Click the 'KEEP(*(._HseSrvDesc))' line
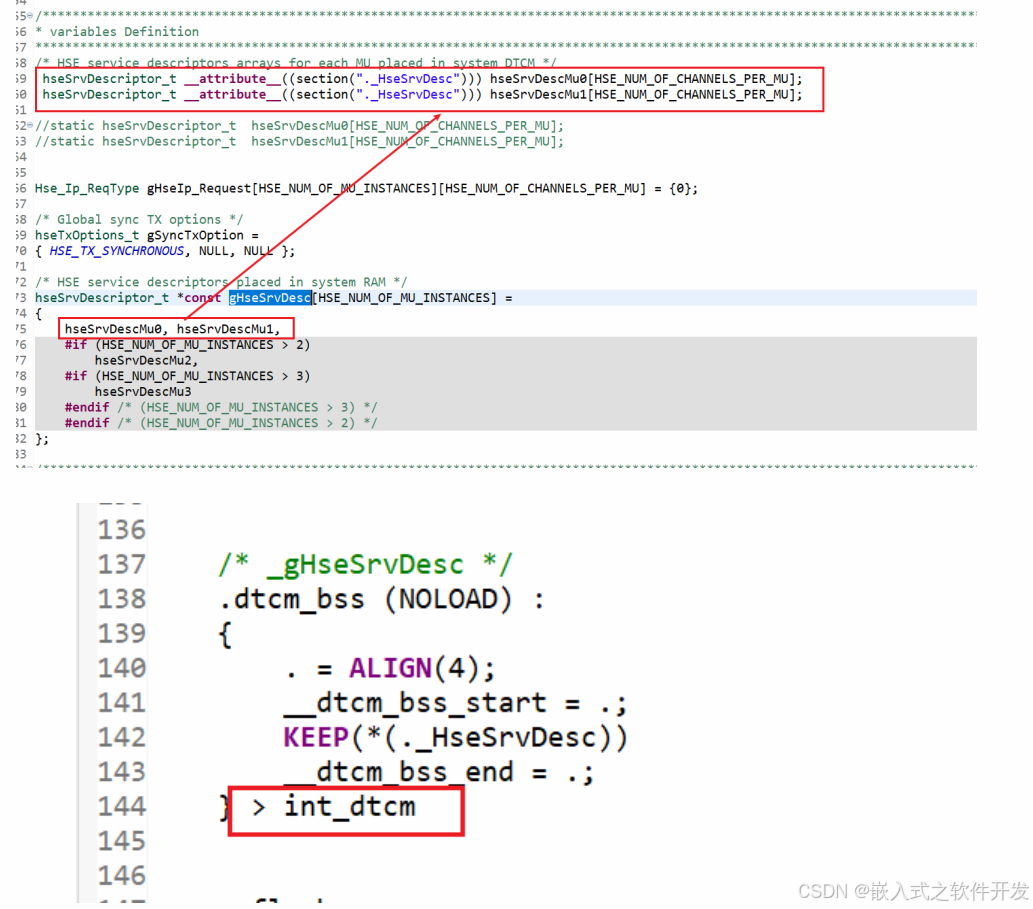The height and width of the screenshot is (909, 1033). tap(455, 737)
